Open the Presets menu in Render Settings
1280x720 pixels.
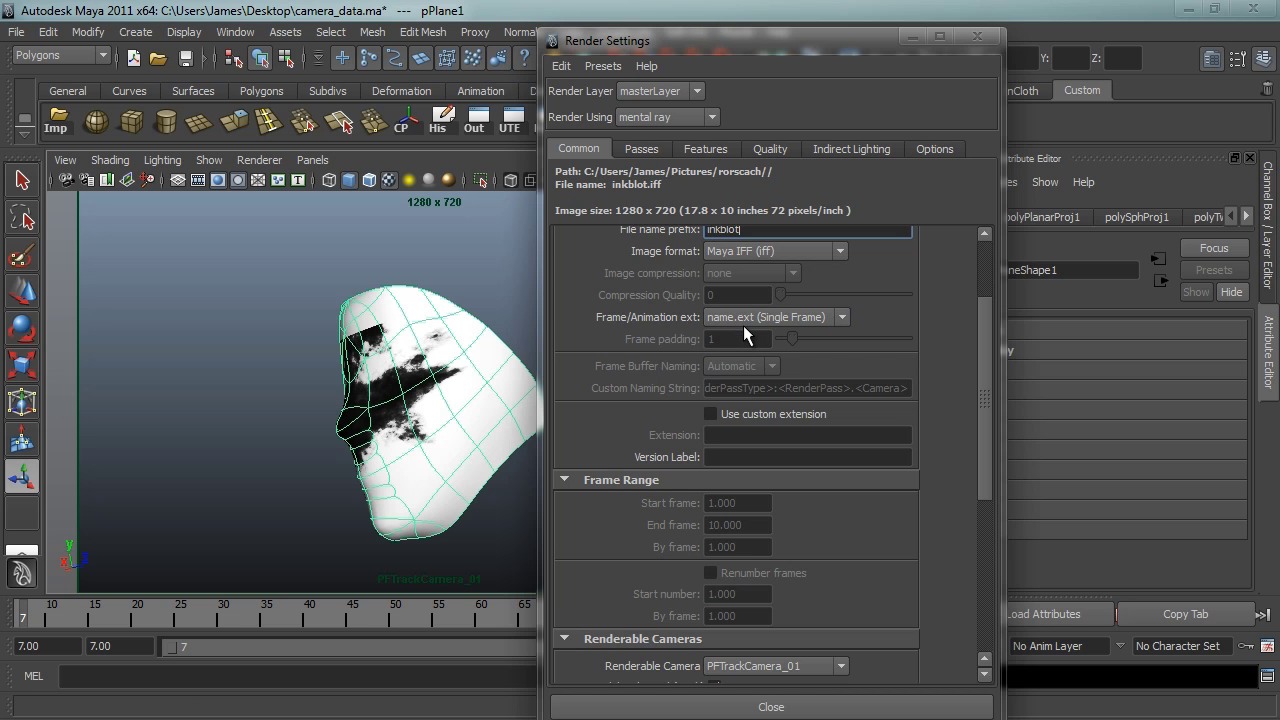point(603,66)
